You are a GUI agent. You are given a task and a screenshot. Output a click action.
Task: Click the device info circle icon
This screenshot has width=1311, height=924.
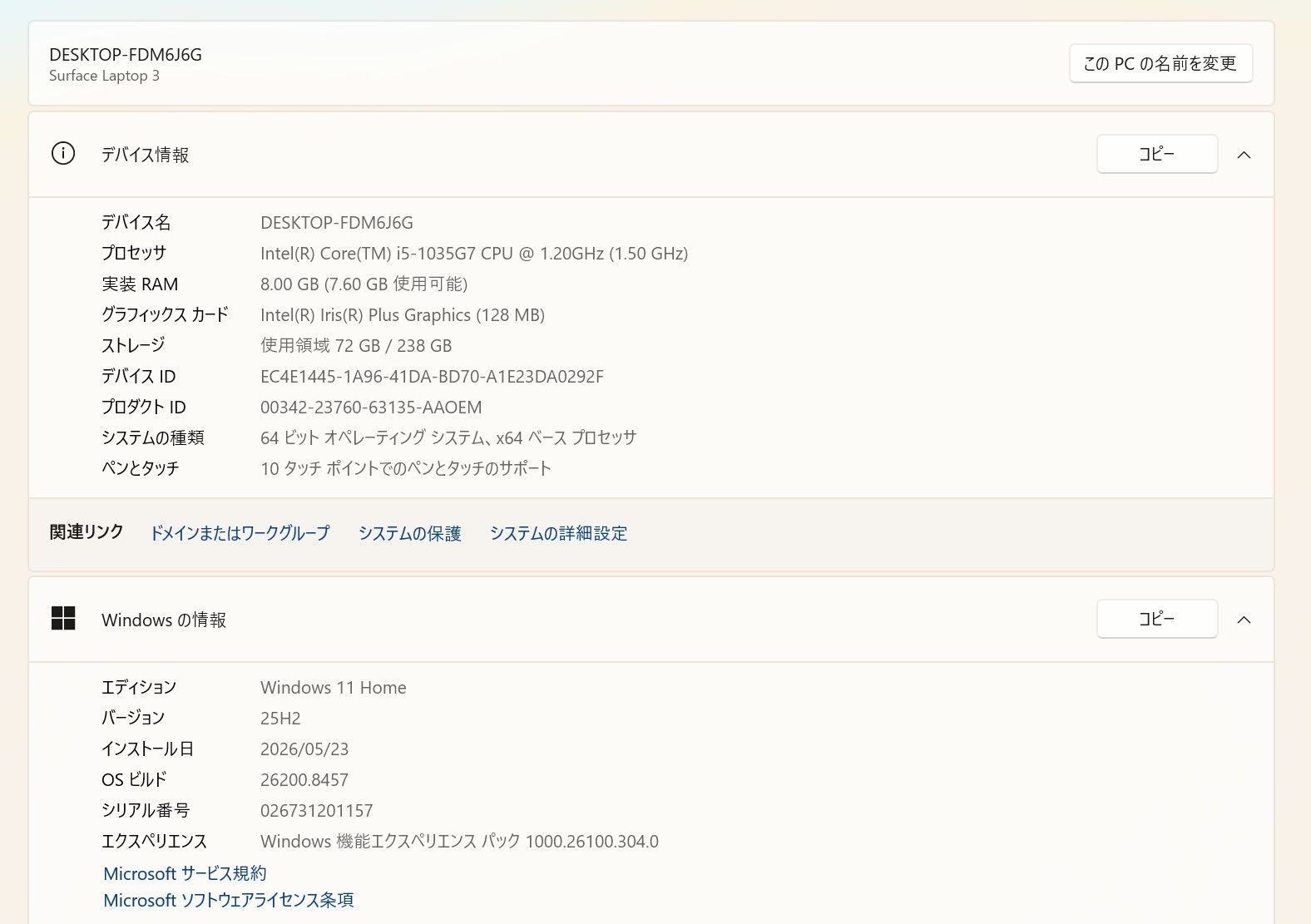tap(63, 154)
